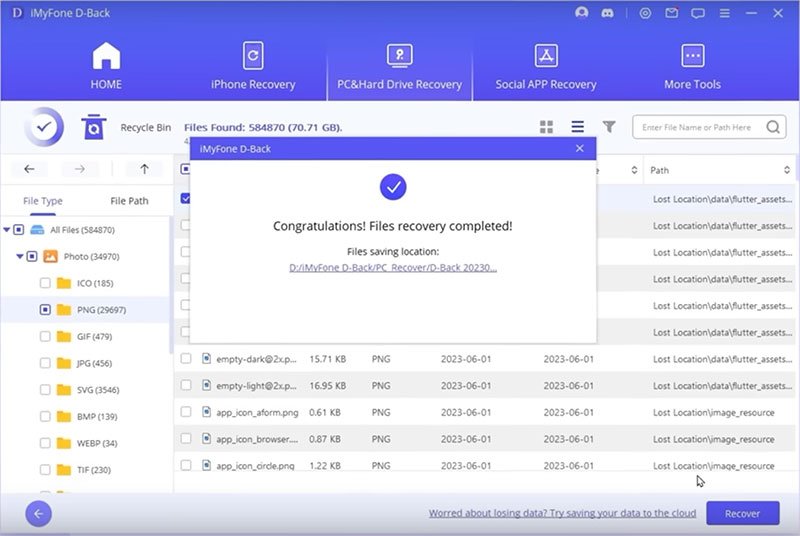
Task: Check the empty-light@2x.p... file checkbox
Action: click(186, 385)
